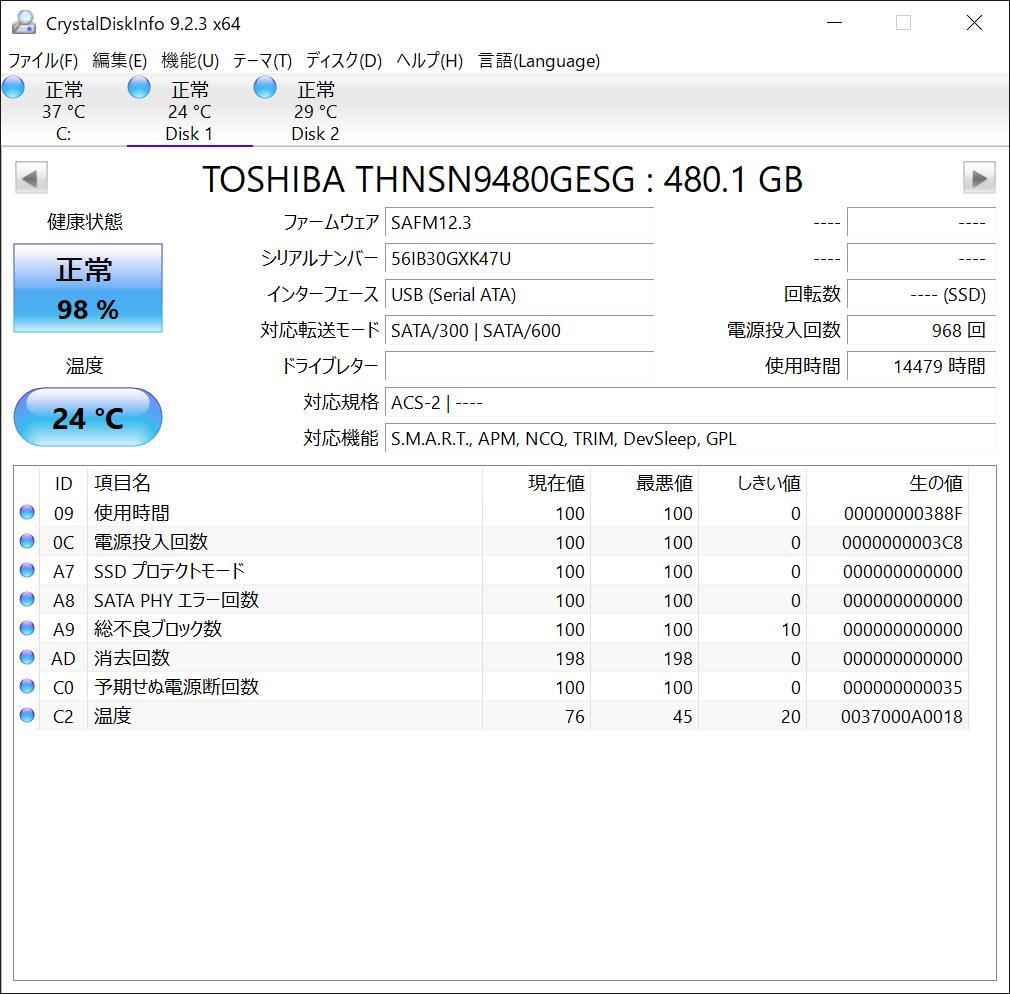Click the status orb for drive C:
Viewport: 1010px width, 994px height.
(13, 87)
